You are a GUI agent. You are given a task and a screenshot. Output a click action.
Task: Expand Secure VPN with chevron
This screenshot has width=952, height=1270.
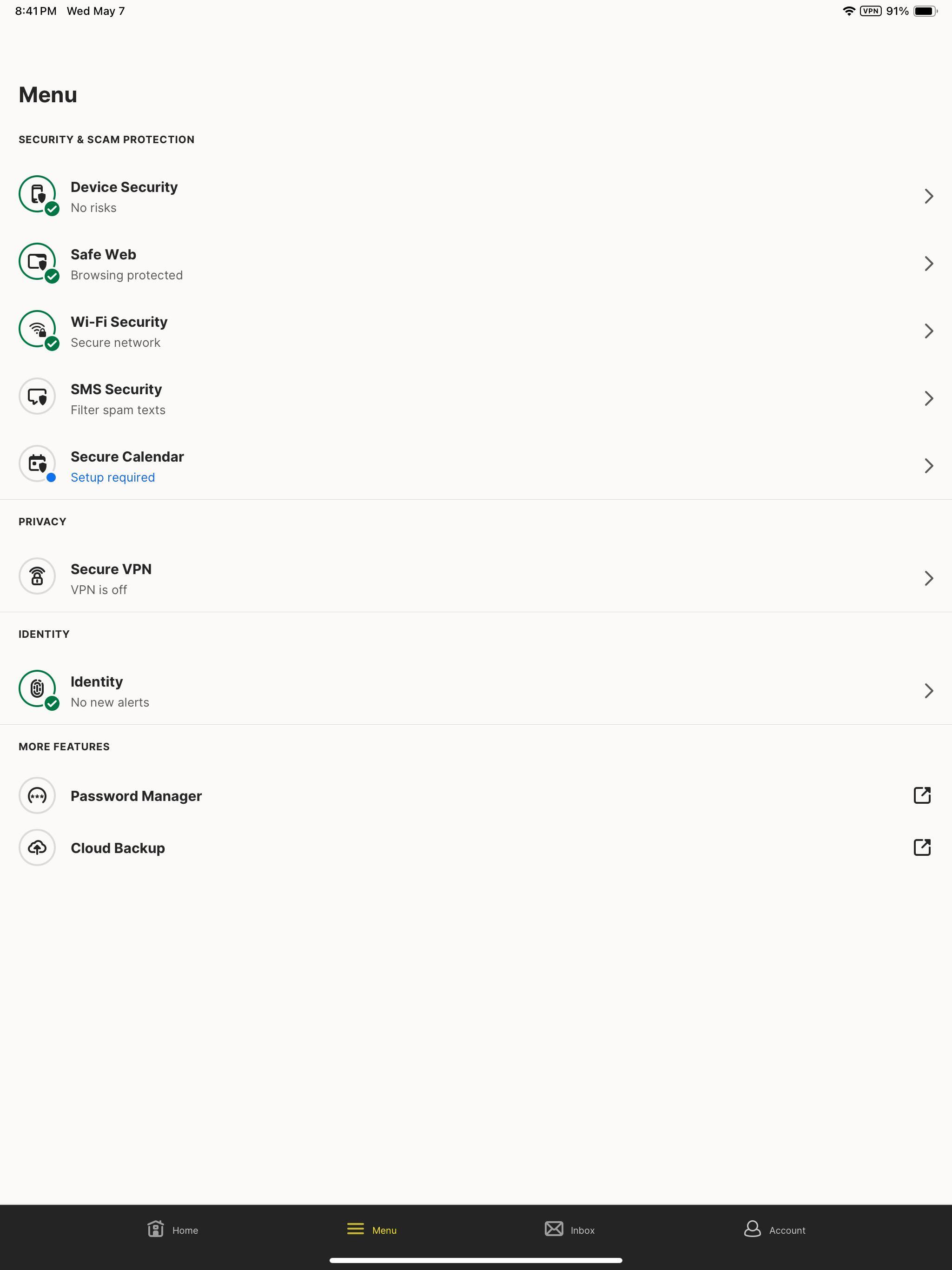tap(928, 578)
